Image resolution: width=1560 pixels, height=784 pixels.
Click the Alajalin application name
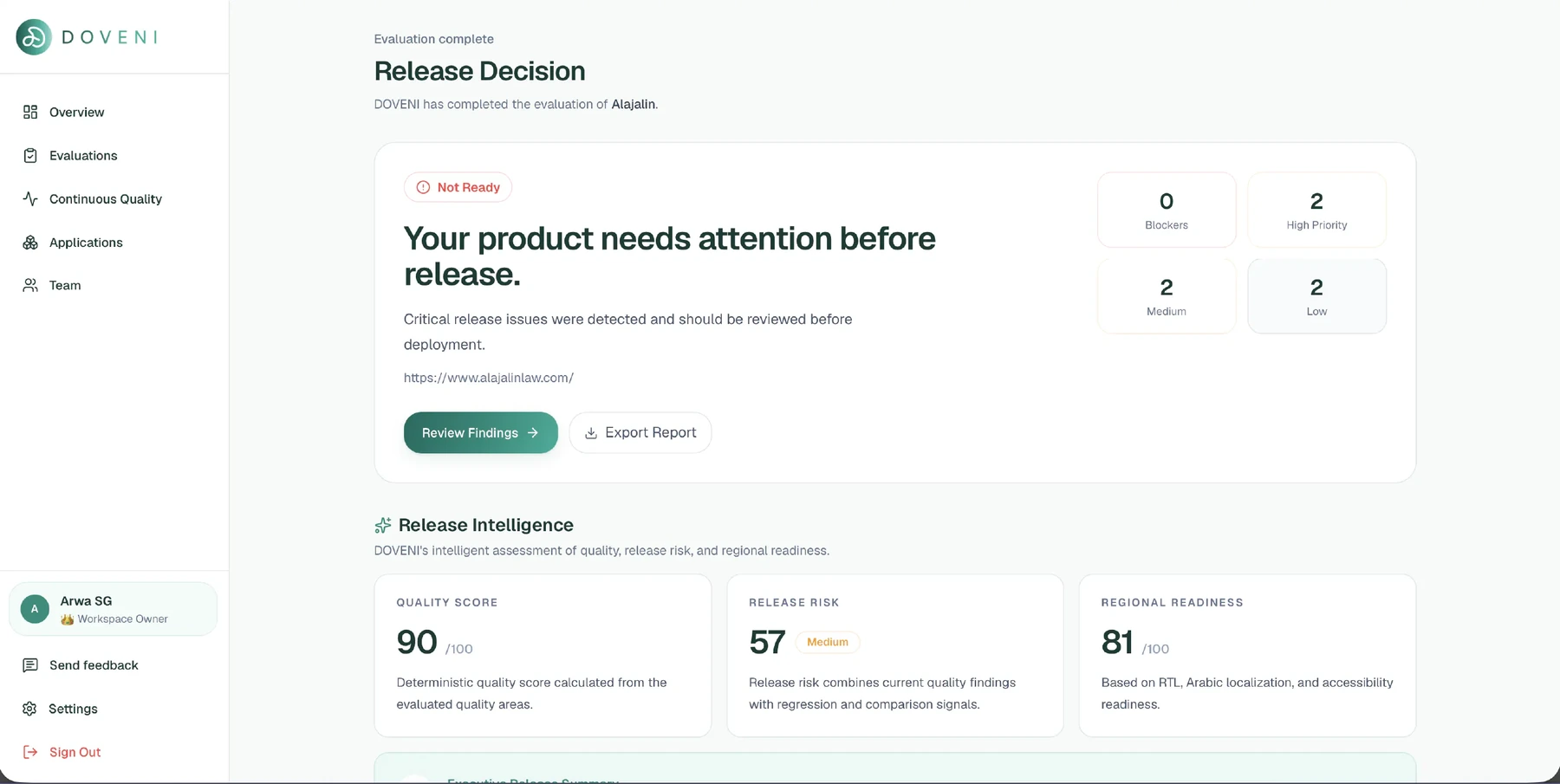pos(634,104)
